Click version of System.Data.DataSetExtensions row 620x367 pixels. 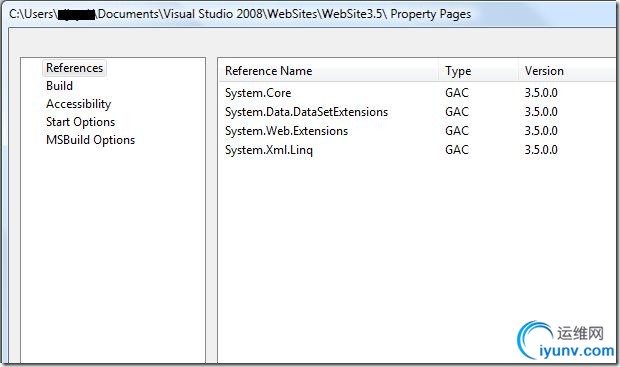pyautogui.click(x=541, y=112)
